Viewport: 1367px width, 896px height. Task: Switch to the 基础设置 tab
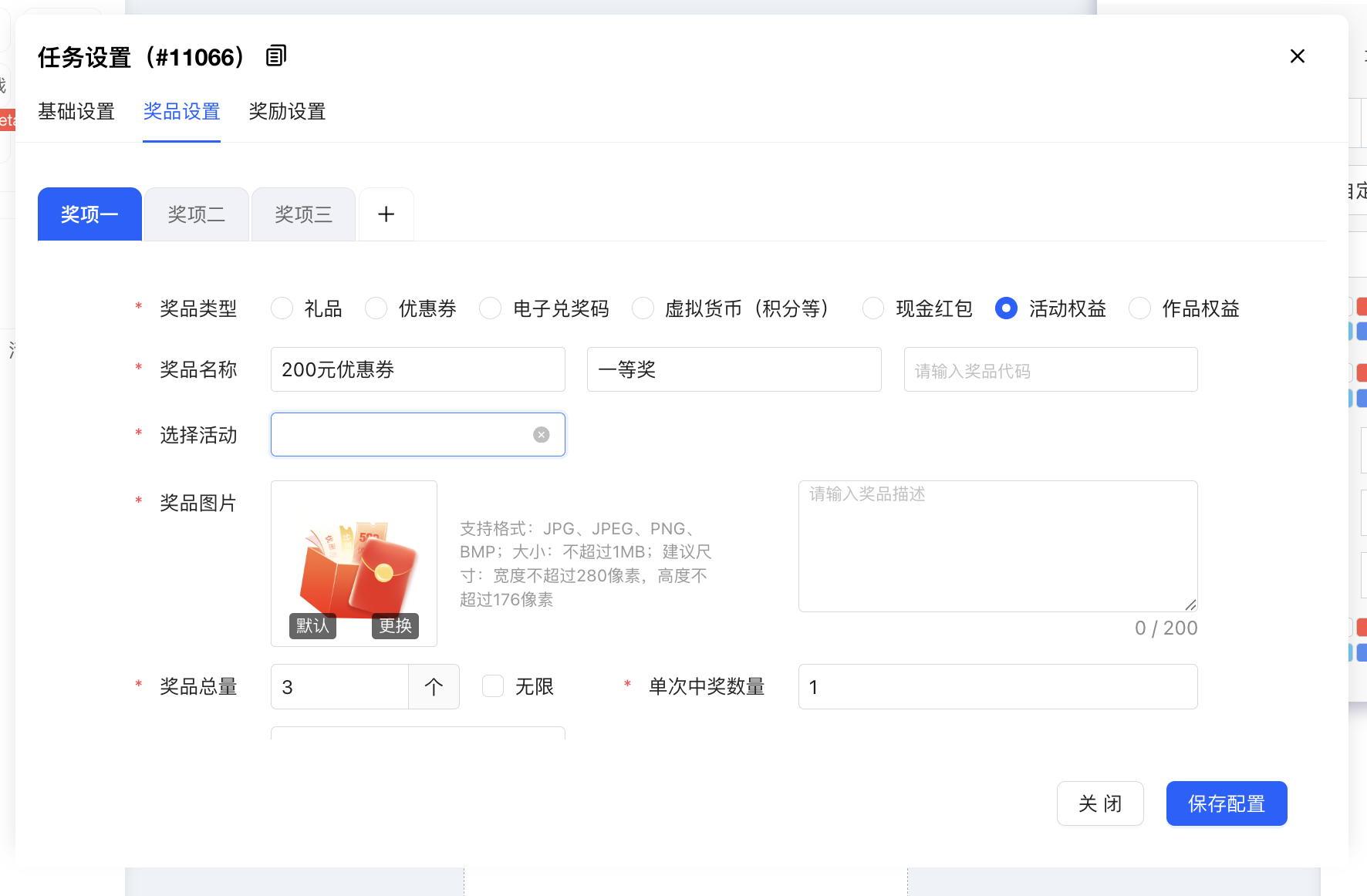(x=76, y=112)
